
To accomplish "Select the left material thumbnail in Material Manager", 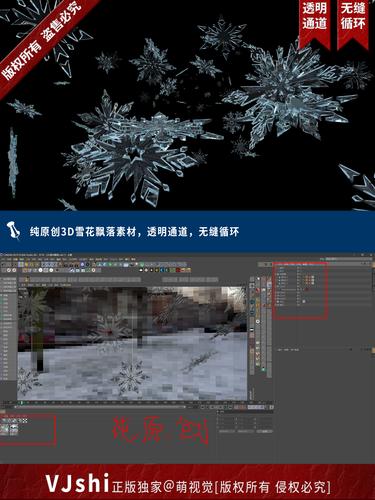I will 5,429.
